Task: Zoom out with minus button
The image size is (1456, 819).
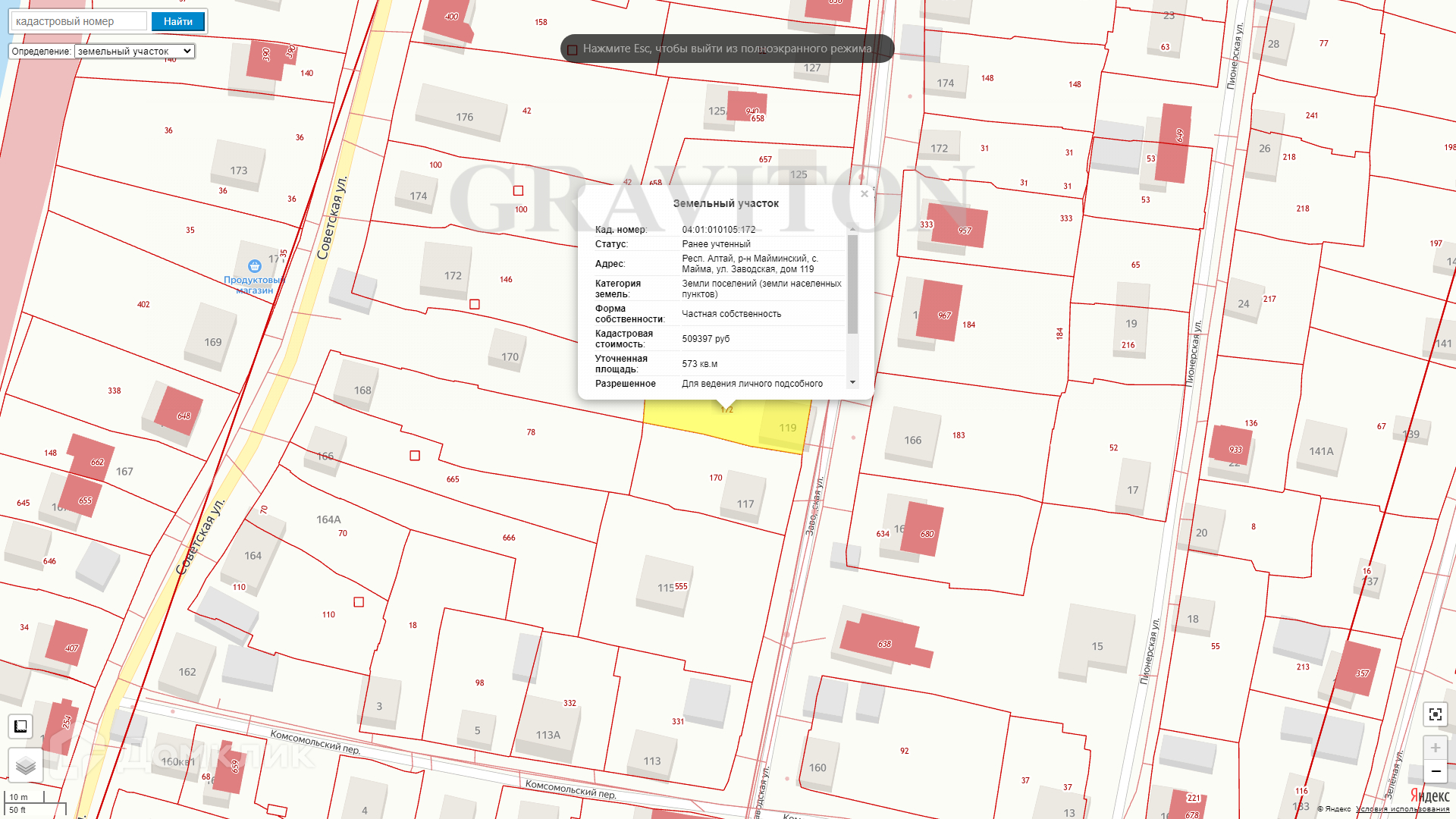Action: pyautogui.click(x=1435, y=771)
